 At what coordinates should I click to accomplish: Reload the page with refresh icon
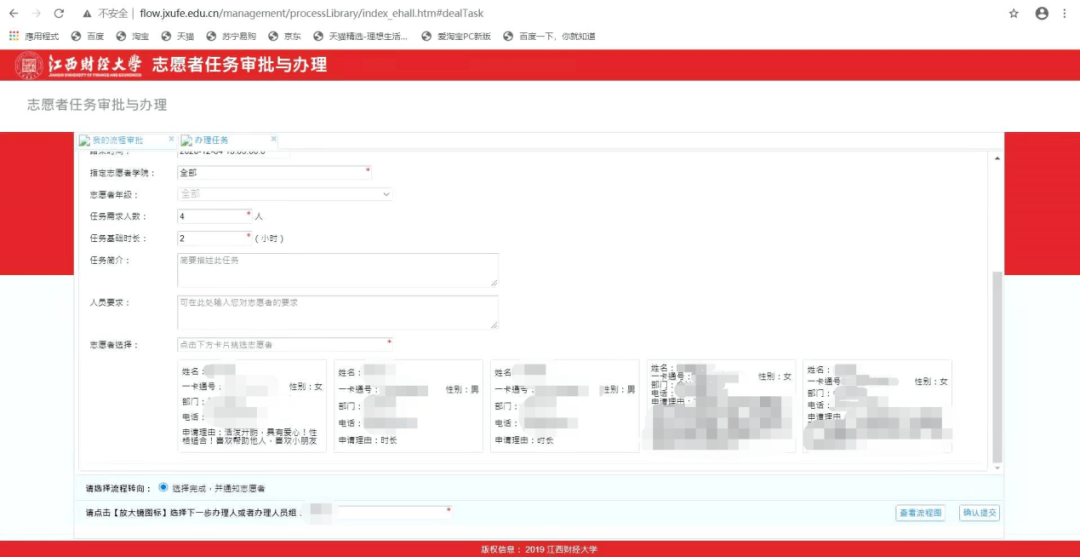[59, 13]
